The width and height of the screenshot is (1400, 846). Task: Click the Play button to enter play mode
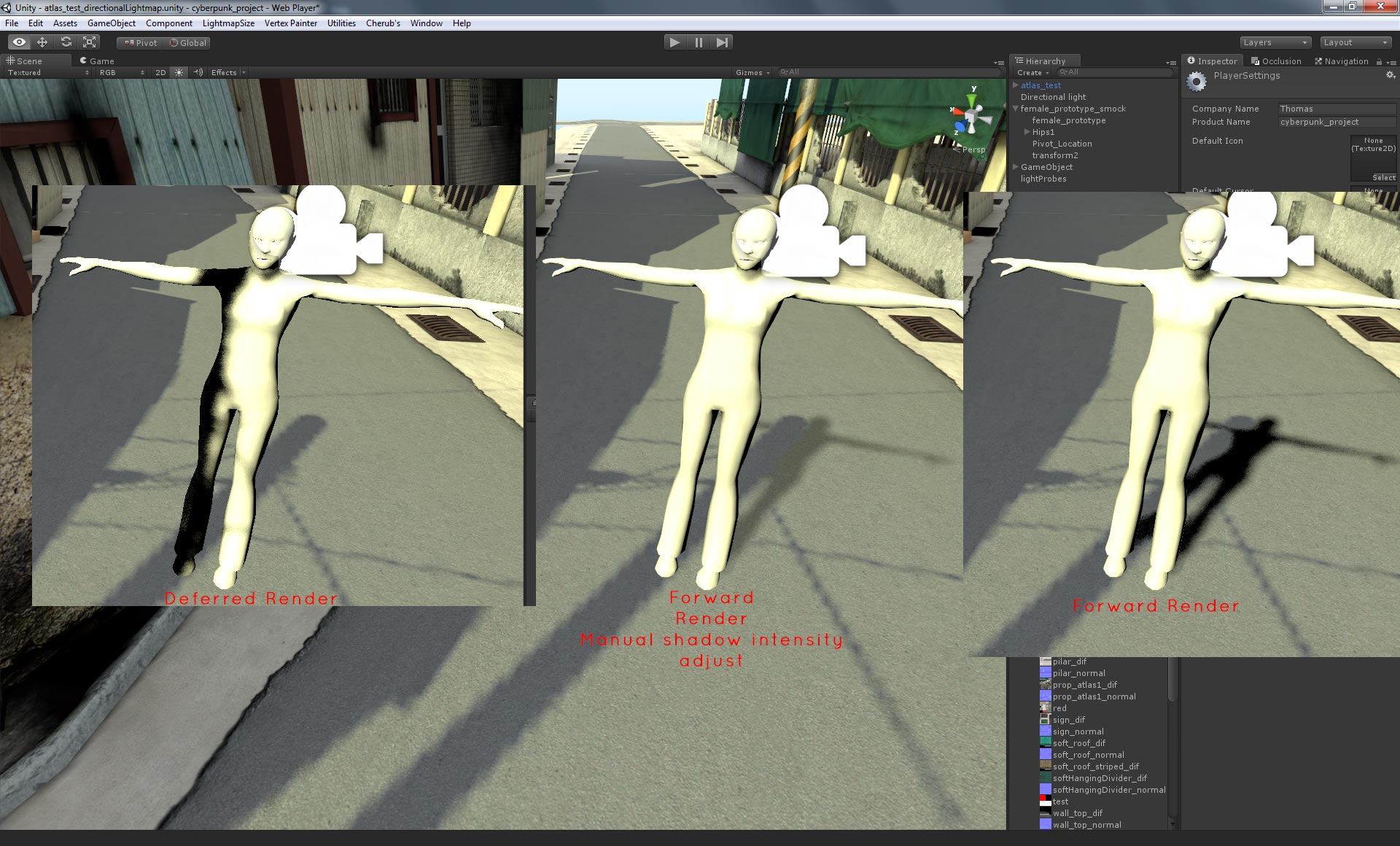click(674, 42)
